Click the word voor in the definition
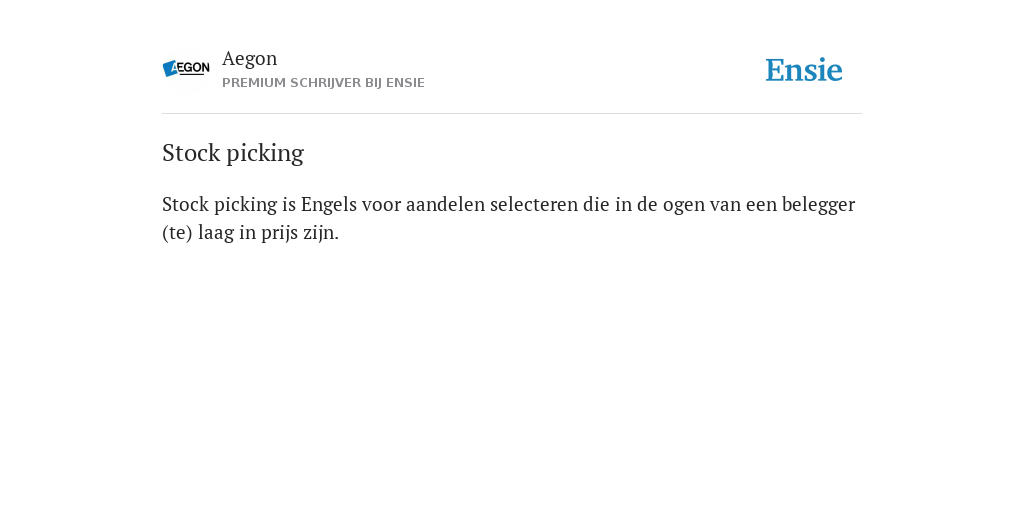This screenshot has width=1024, height=512. (381, 206)
